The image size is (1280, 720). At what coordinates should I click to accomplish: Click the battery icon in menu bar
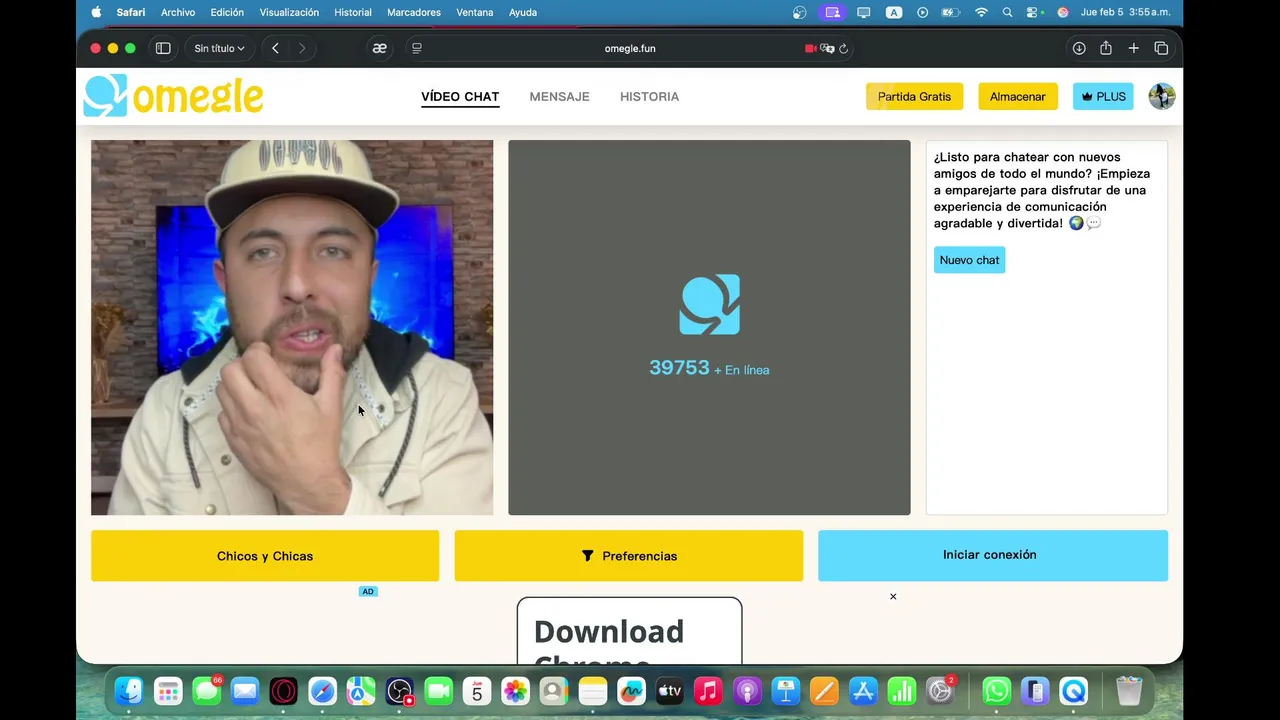point(951,12)
